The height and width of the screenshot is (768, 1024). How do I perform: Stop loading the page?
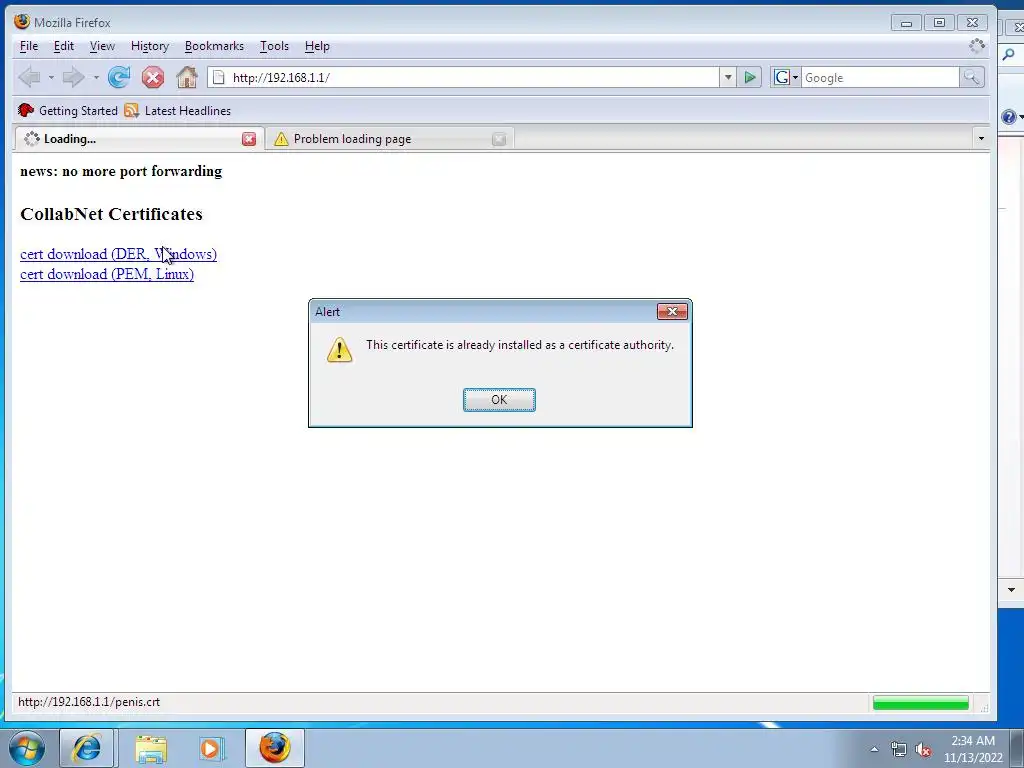coord(153,78)
